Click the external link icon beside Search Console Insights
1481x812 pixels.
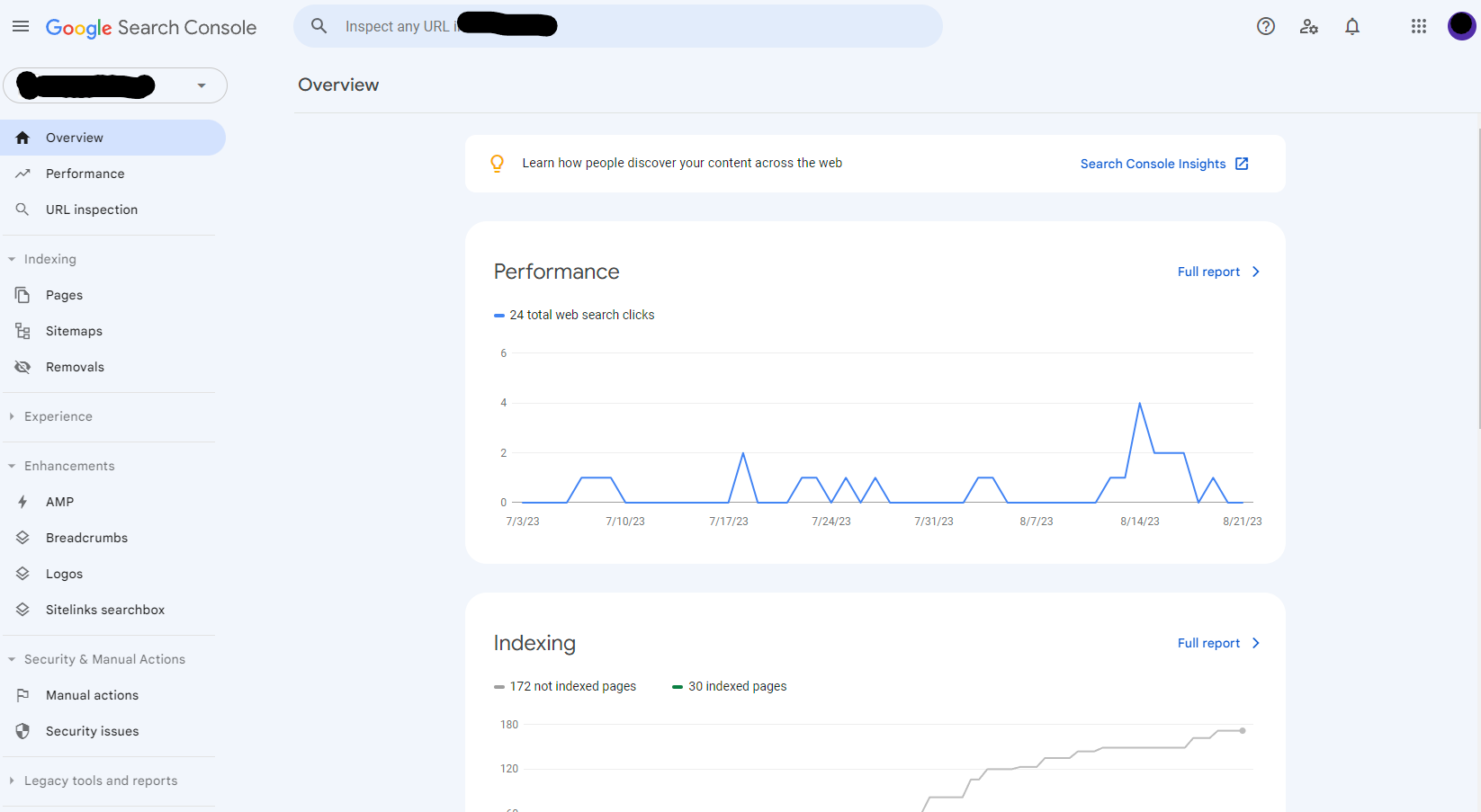point(1242,164)
